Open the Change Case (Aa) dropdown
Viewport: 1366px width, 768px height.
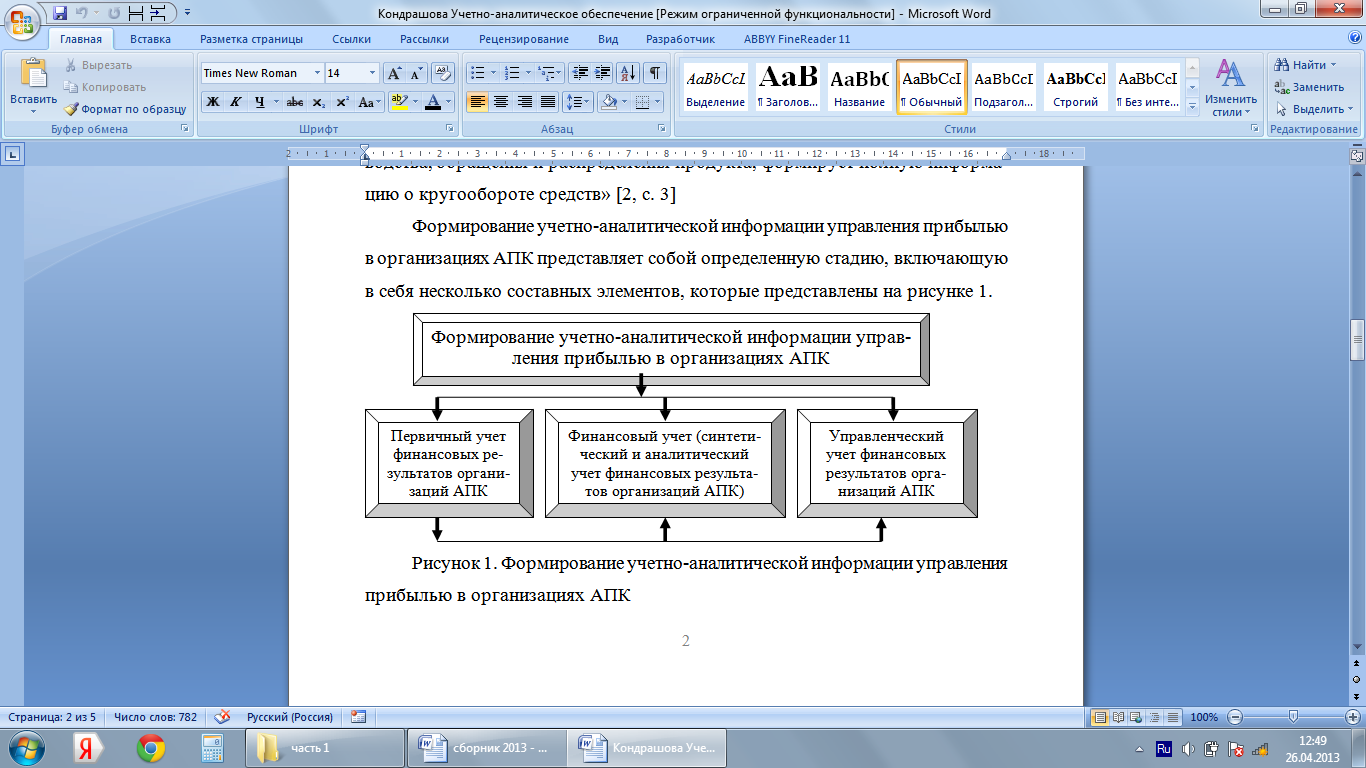[370, 102]
